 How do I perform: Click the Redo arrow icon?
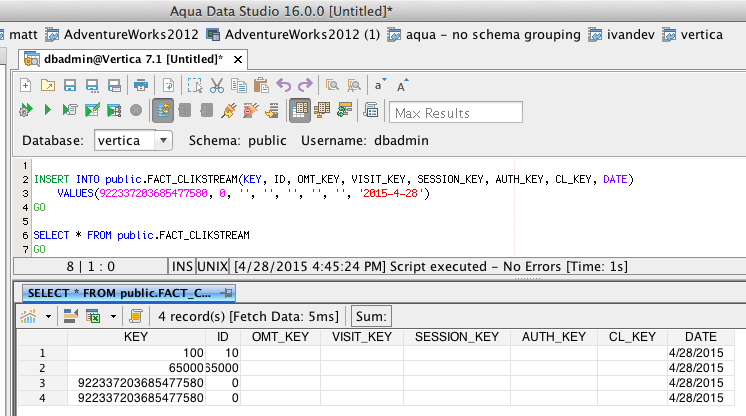coord(304,85)
